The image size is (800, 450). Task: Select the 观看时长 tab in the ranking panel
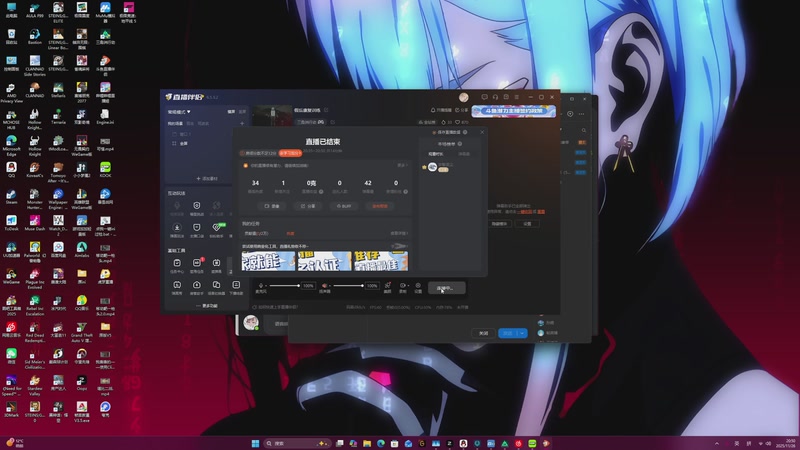point(435,154)
